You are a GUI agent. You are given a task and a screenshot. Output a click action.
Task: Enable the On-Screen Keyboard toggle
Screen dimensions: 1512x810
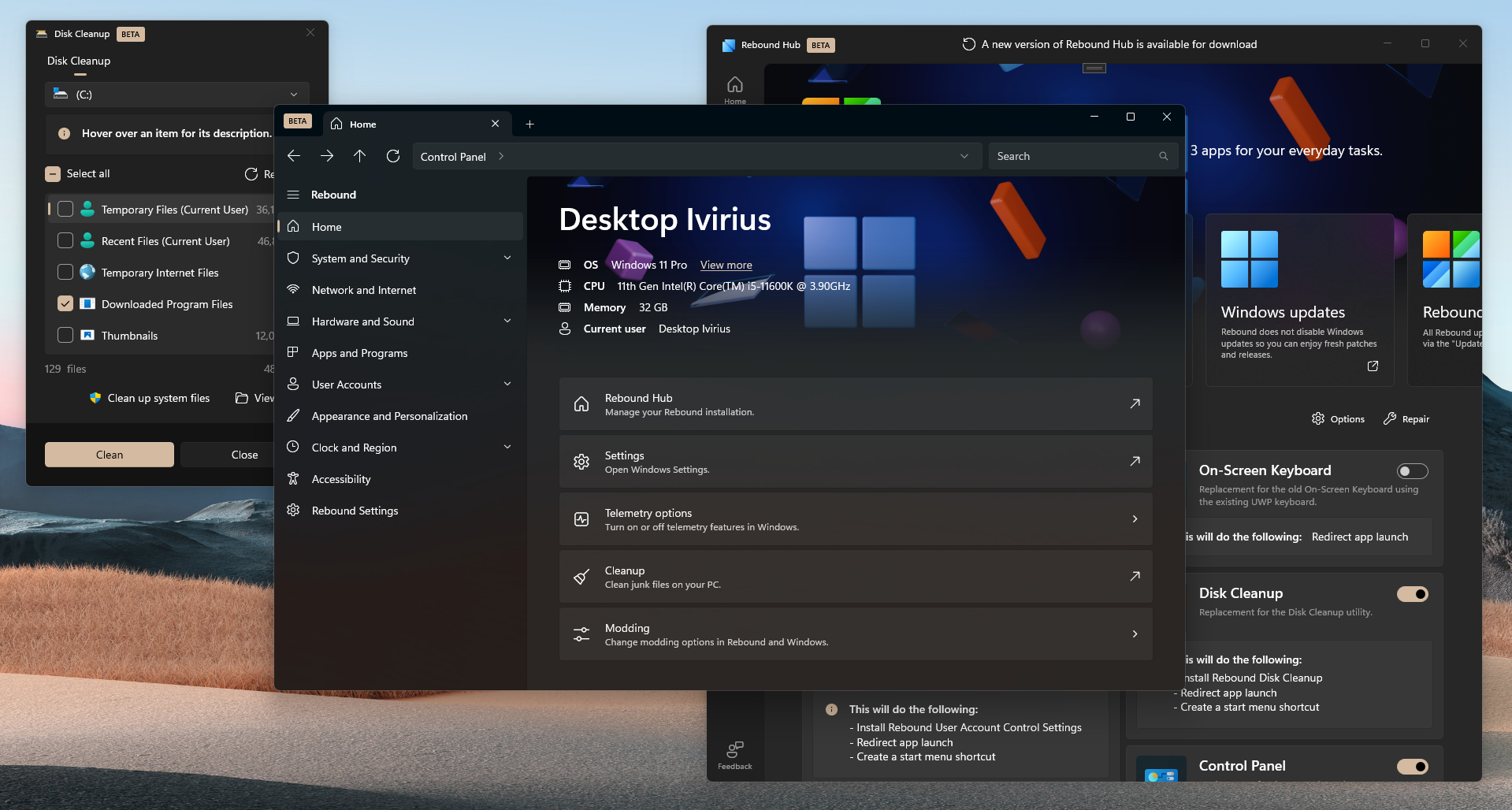(x=1412, y=471)
